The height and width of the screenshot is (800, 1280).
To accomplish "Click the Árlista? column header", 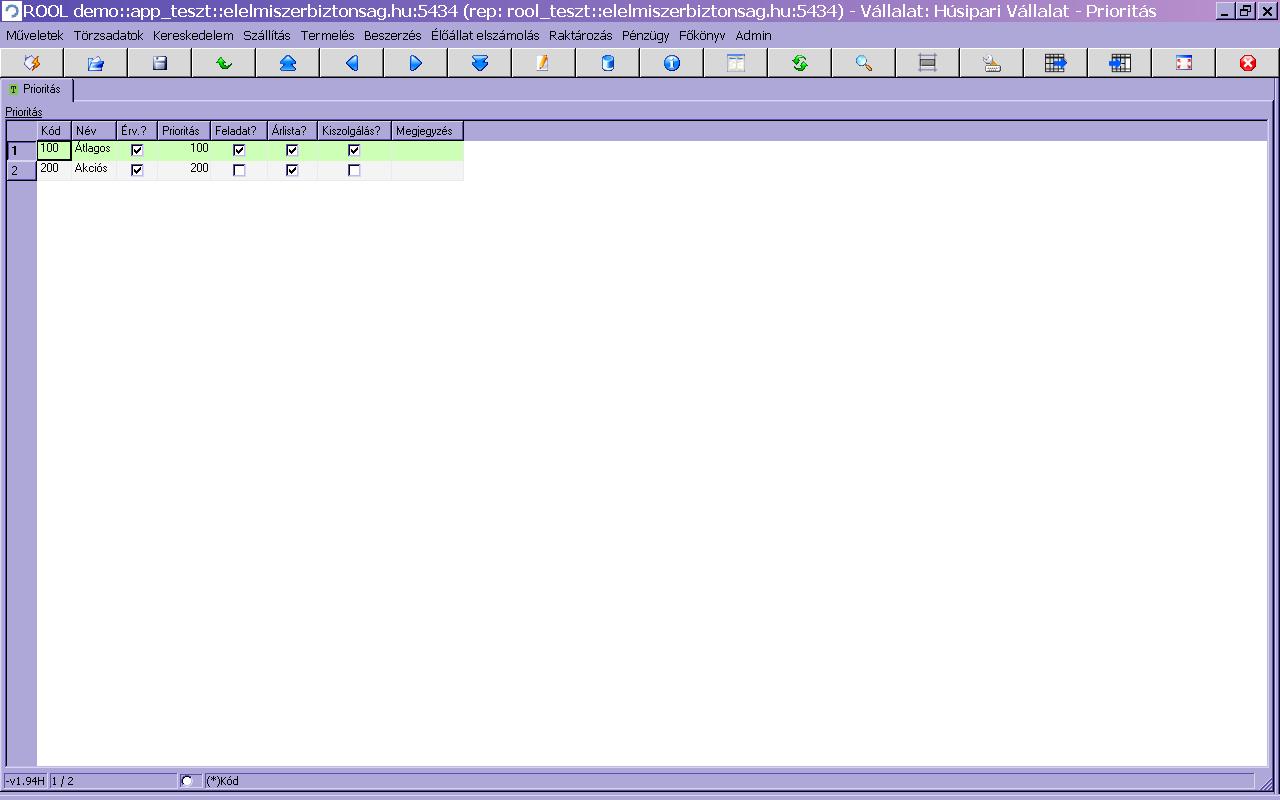I will pos(292,131).
